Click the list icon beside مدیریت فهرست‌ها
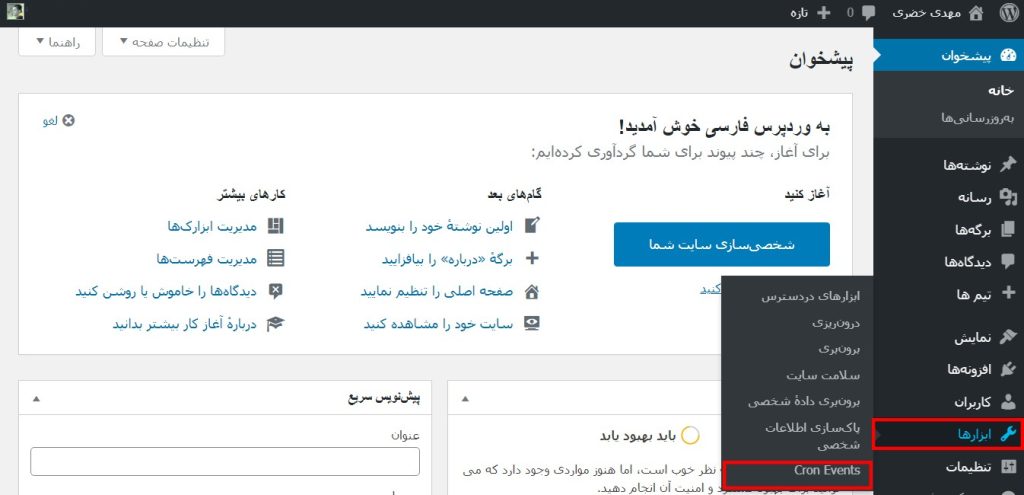 tap(277, 259)
